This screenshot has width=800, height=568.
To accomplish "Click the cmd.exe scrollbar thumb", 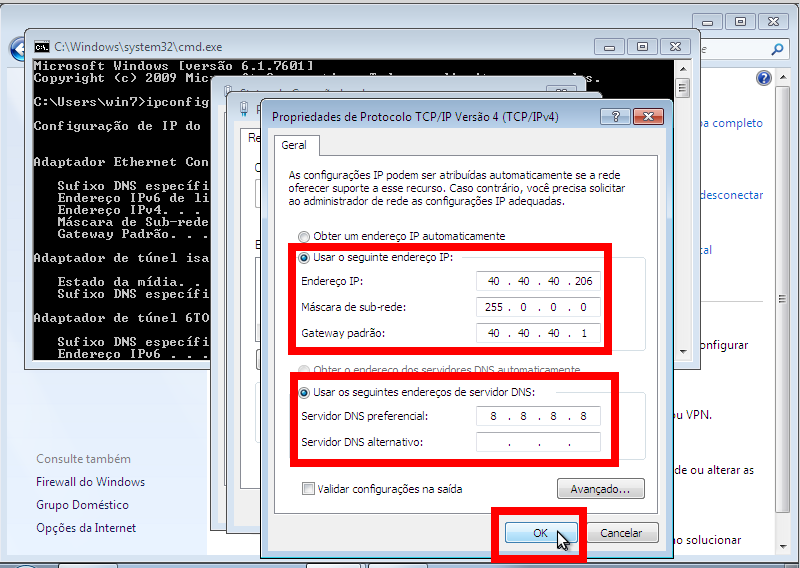I will pyautogui.click(x=683, y=88).
